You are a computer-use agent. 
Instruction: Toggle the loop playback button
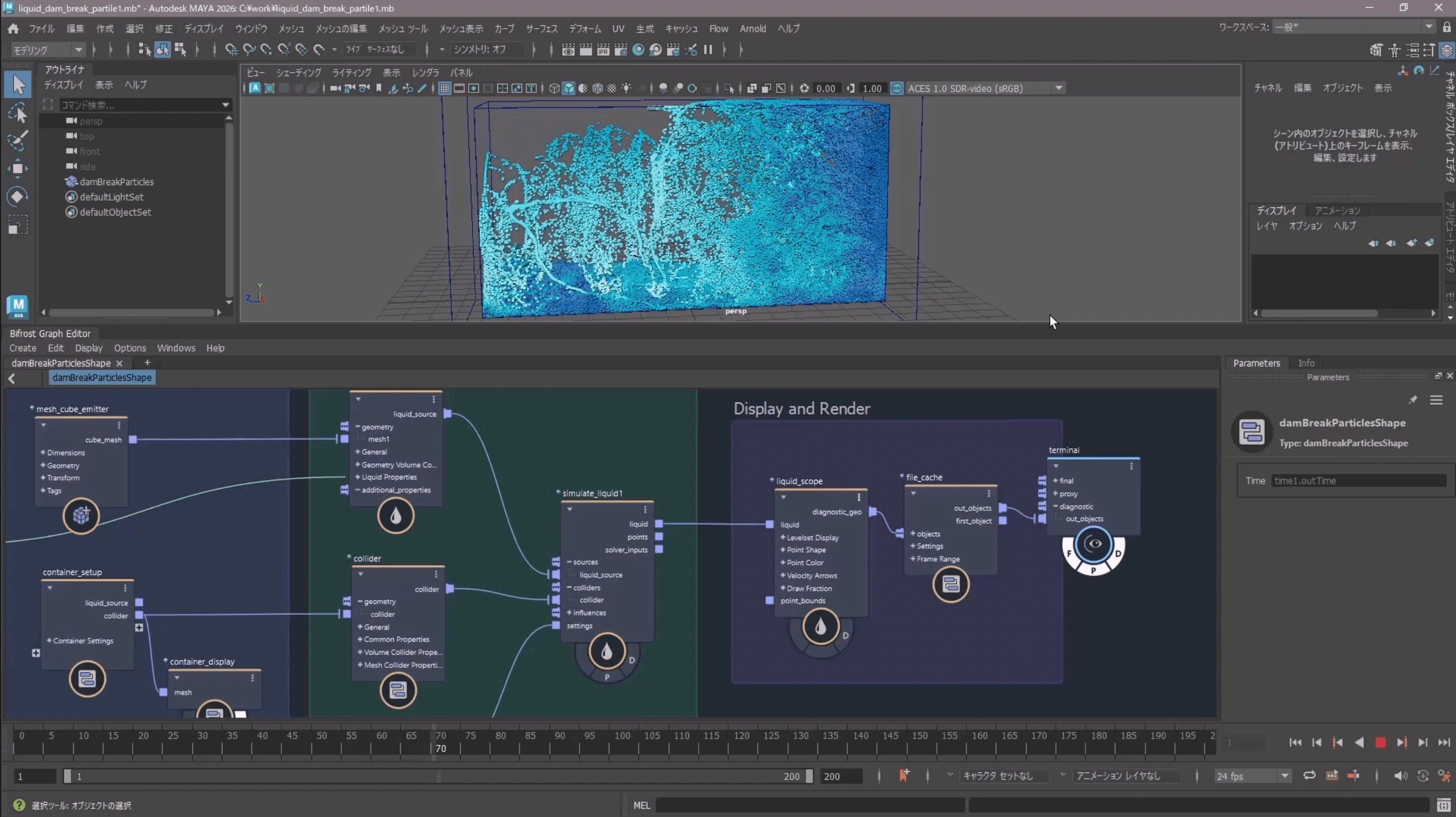tap(1309, 776)
